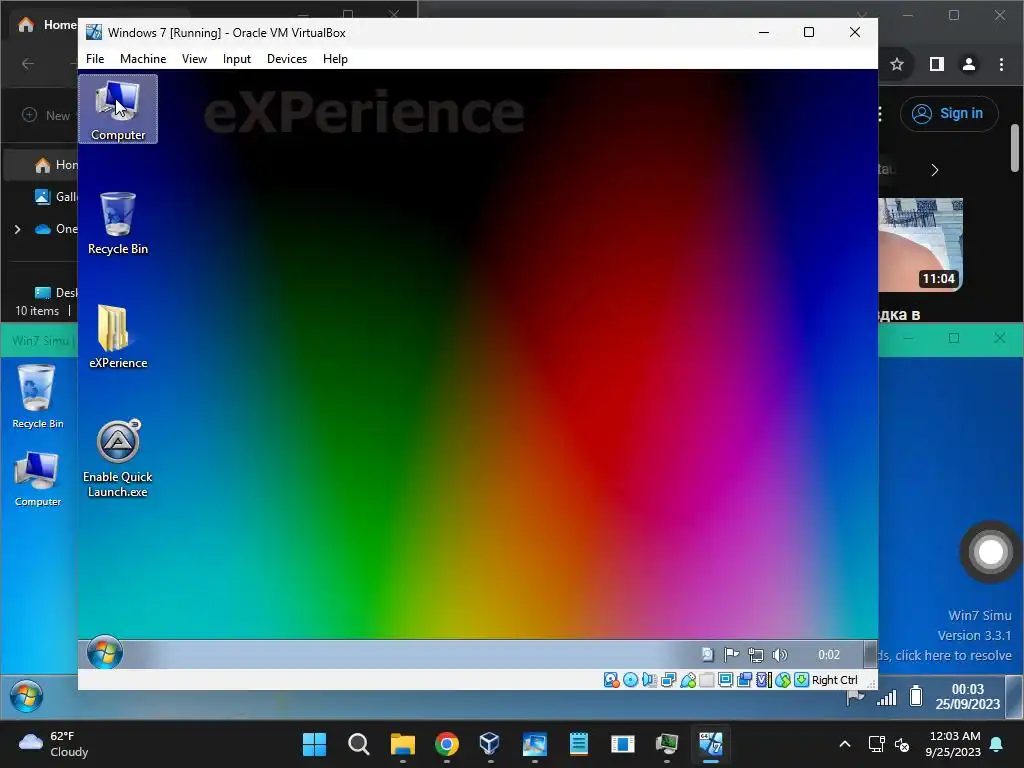Expand the OneDrive tree node
This screenshot has width=1024, height=768.
[x=18, y=229]
